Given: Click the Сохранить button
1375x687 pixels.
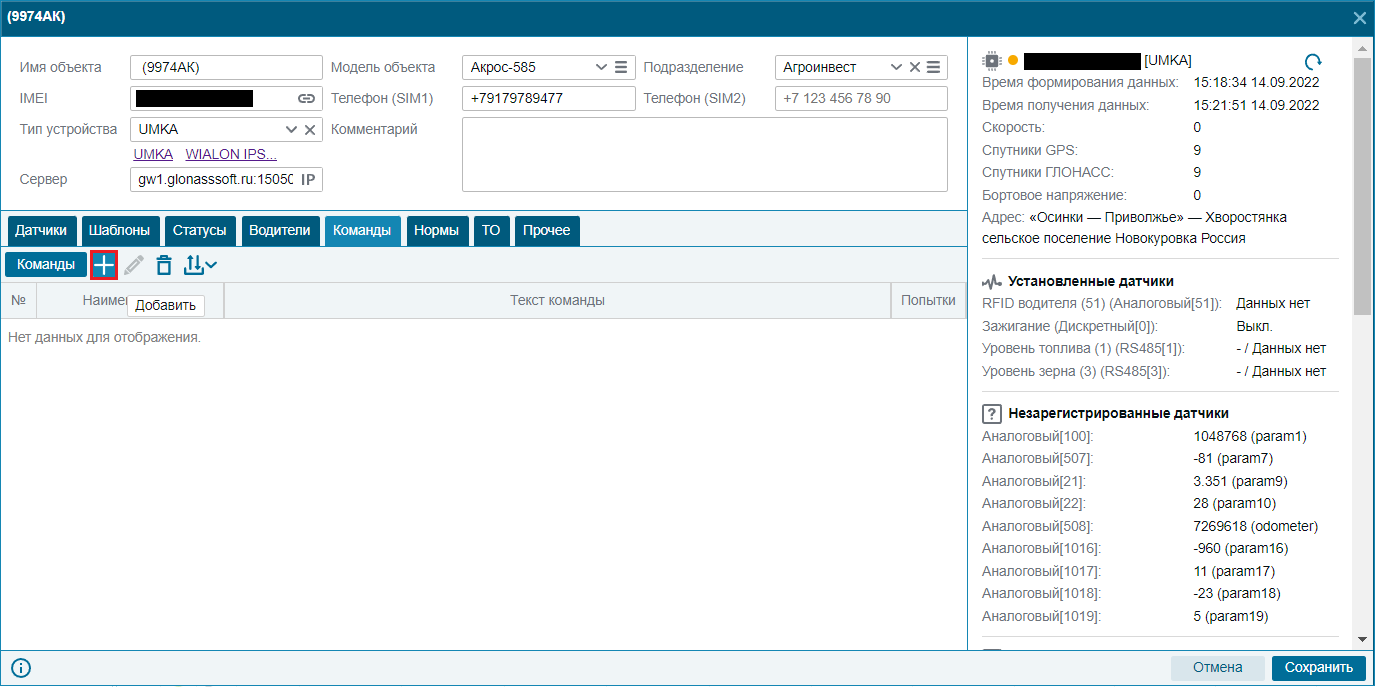Looking at the screenshot, I should click(x=1318, y=667).
